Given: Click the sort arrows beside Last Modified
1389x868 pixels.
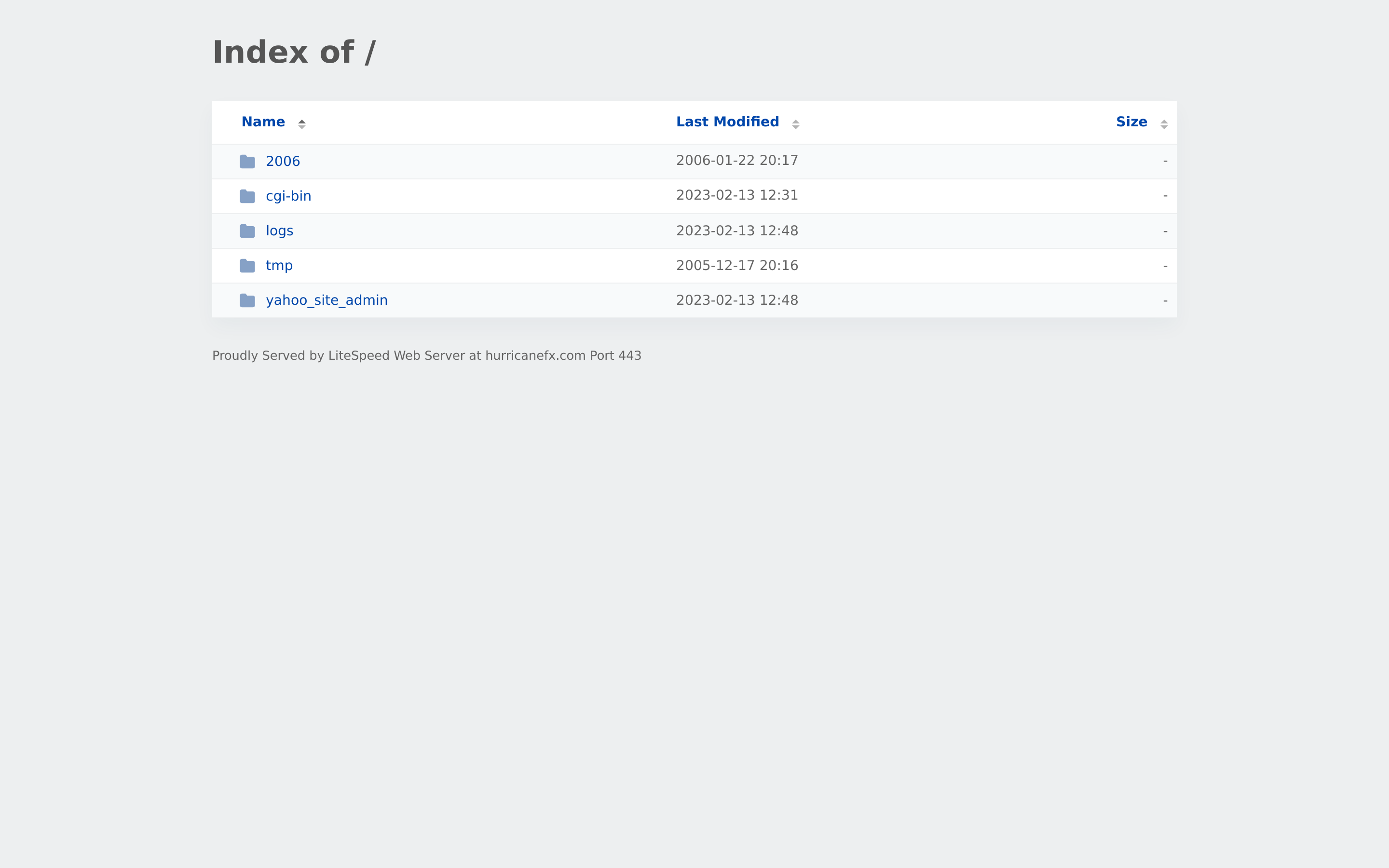Looking at the screenshot, I should (796, 123).
